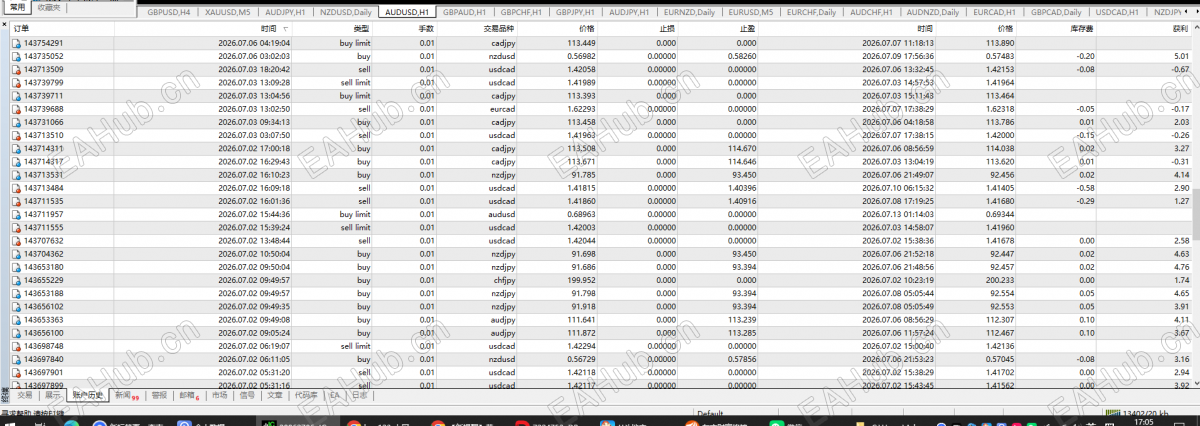The width and height of the screenshot is (1200, 426).
Task: Switch to the USDCAD,H1 chart tab
Action: (1118, 12)
